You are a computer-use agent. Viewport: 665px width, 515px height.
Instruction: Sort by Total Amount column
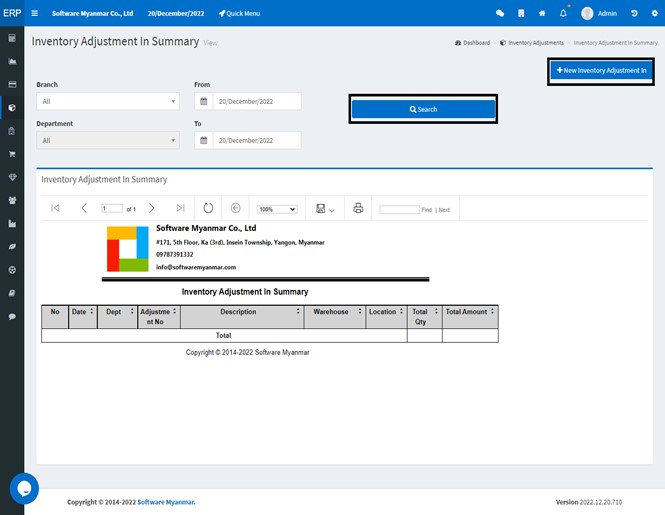[x=492, y=311]
